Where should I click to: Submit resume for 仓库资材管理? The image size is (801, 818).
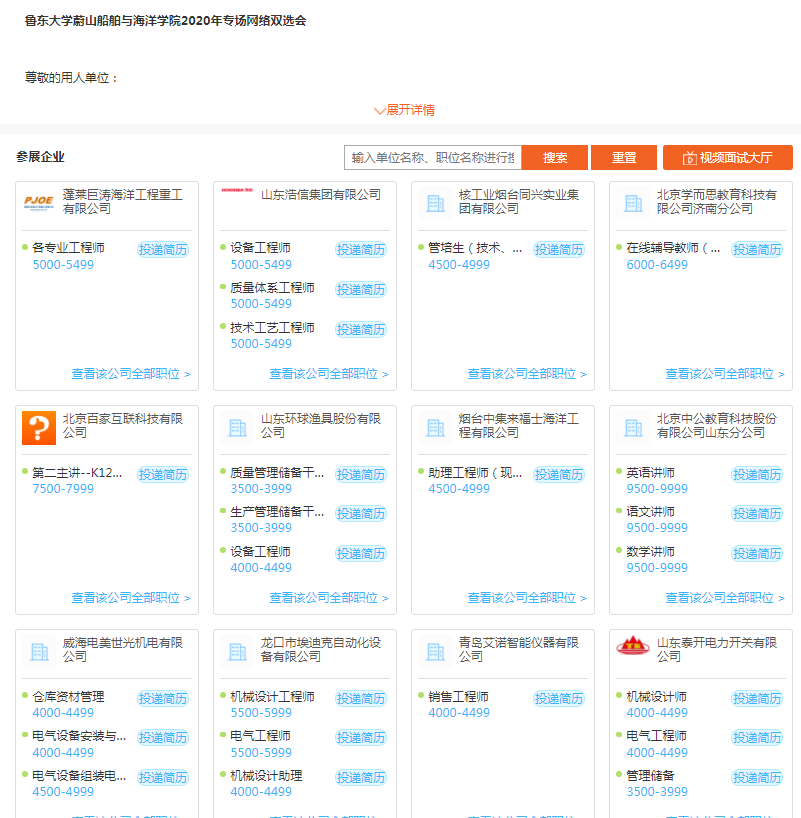click(x=163, y=699)
